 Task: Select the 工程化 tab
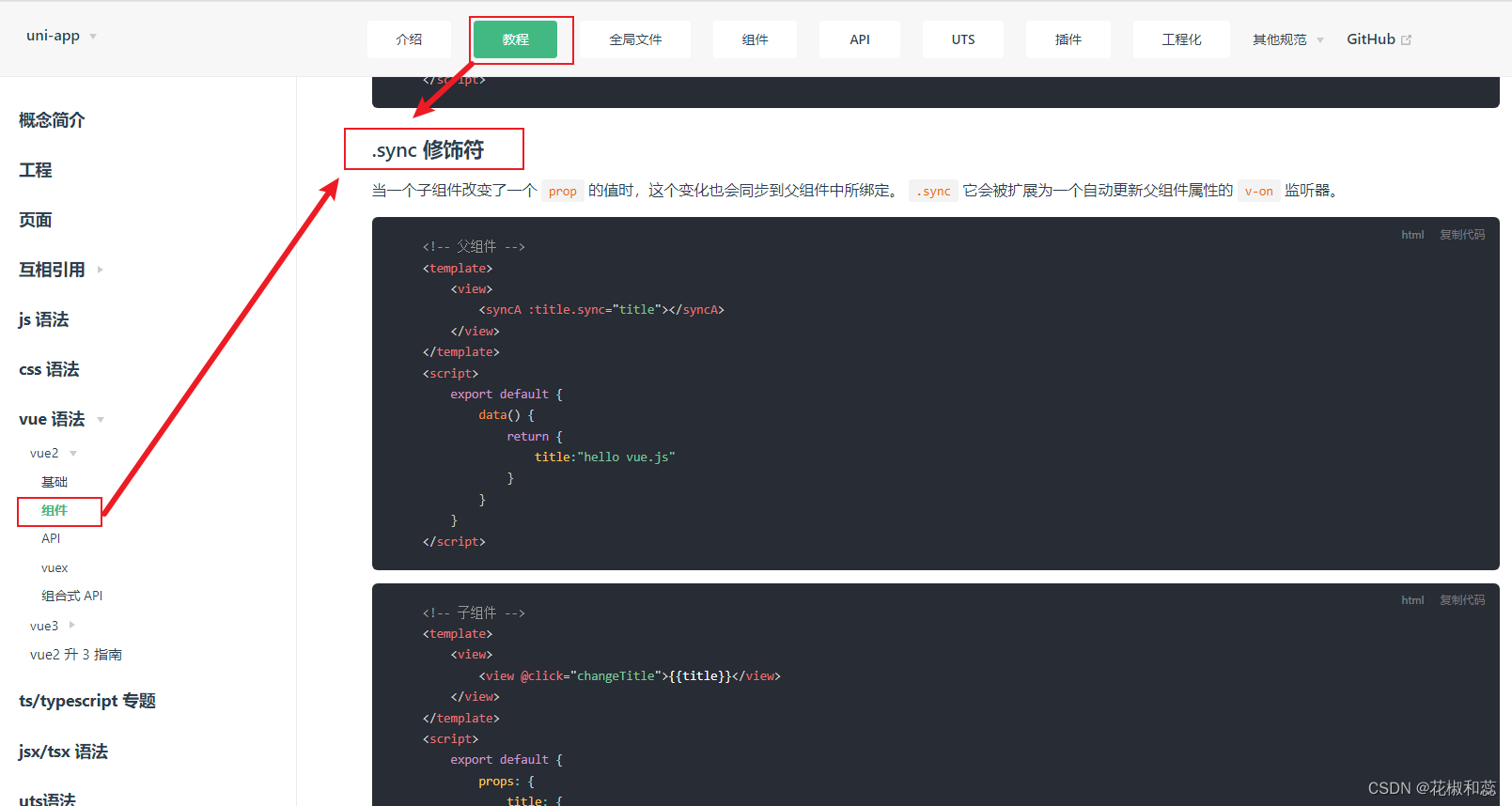1181,39
